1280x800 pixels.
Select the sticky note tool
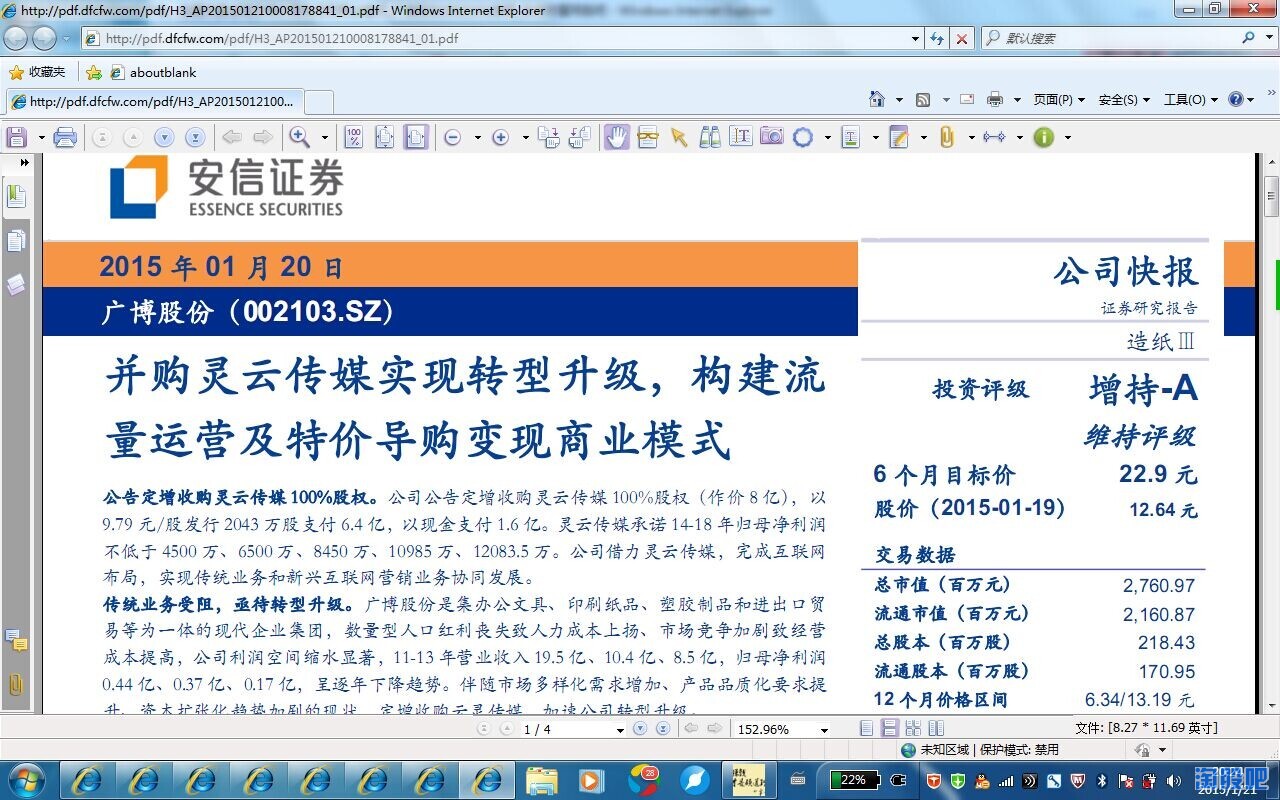coord(899,137)
